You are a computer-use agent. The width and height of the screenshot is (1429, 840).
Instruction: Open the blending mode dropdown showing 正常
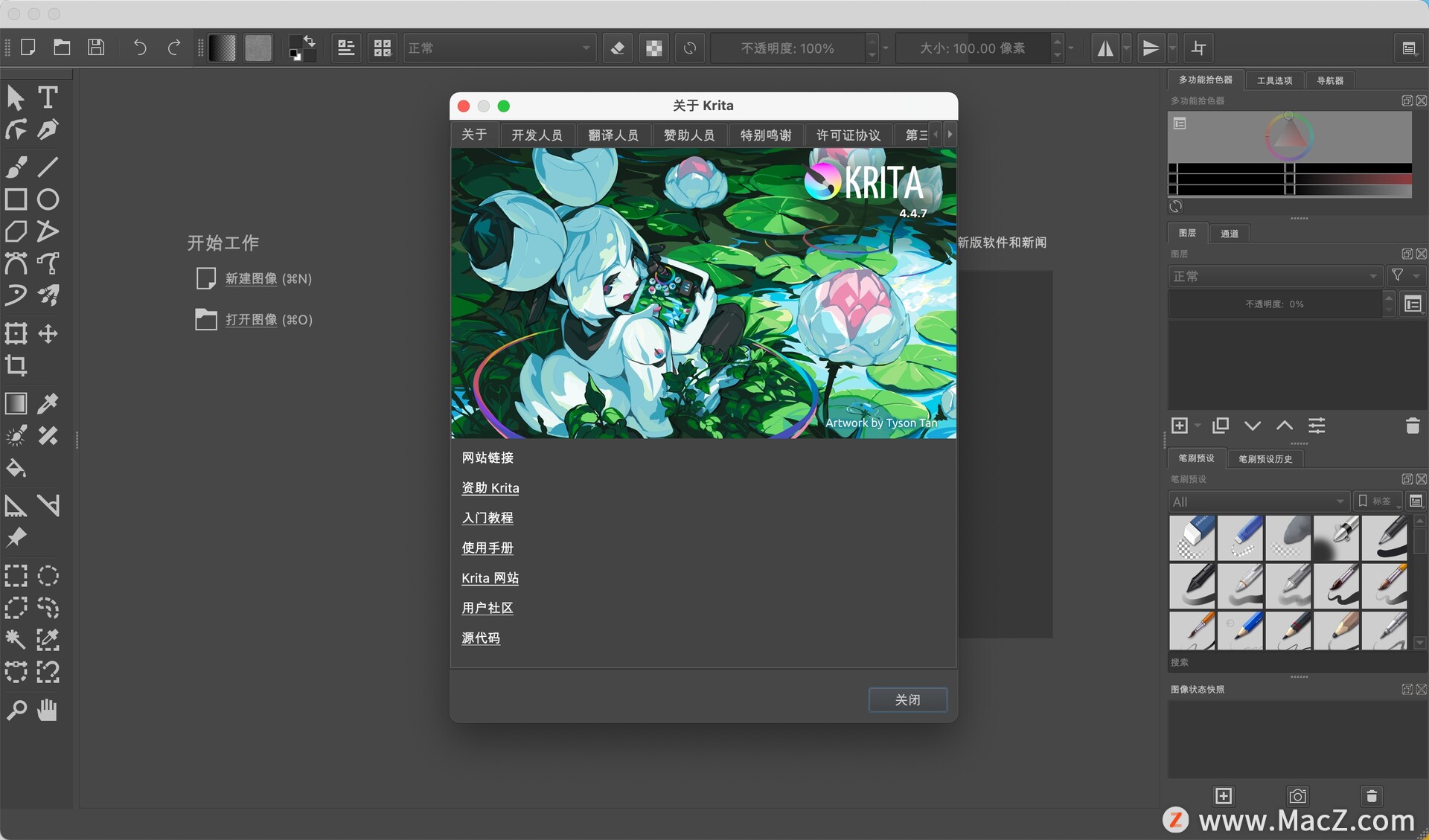click(499, 48)
